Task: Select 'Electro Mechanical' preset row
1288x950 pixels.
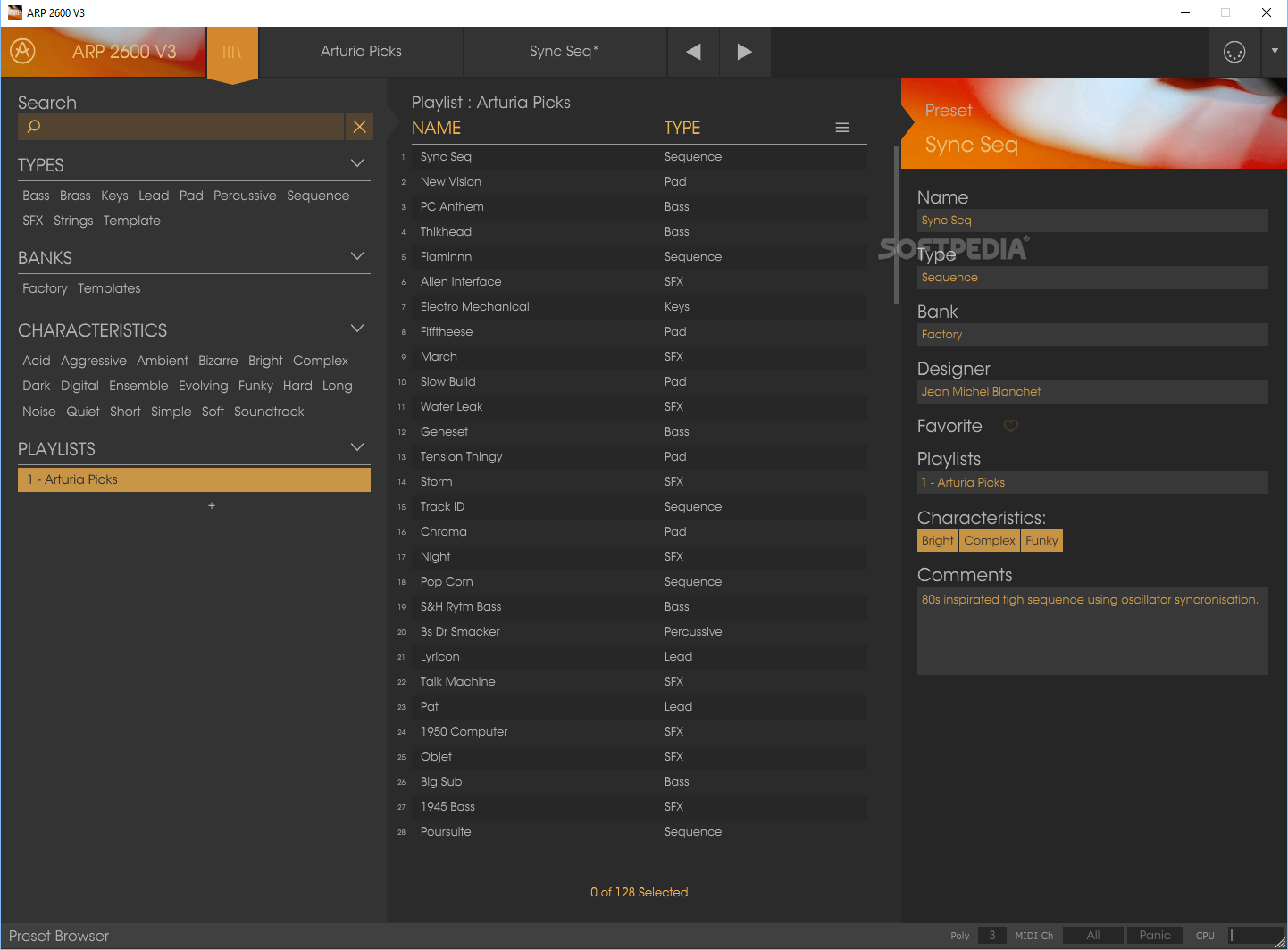Action: pyautogui.click(x=640, y=306)
